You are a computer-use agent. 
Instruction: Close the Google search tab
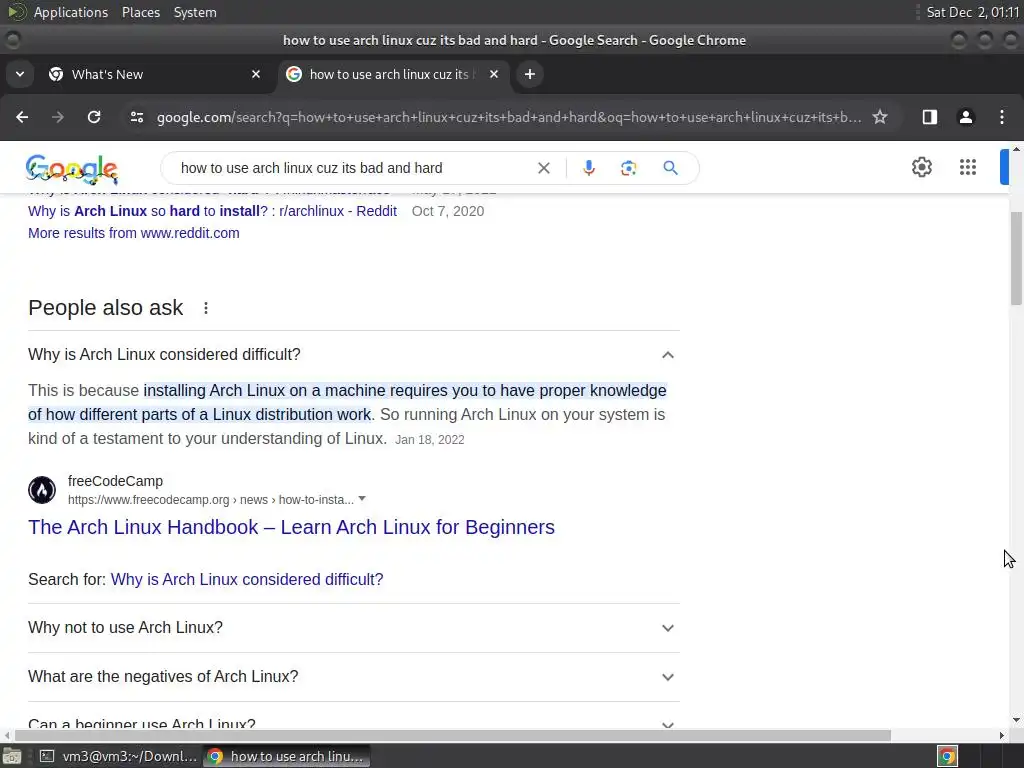494,74
